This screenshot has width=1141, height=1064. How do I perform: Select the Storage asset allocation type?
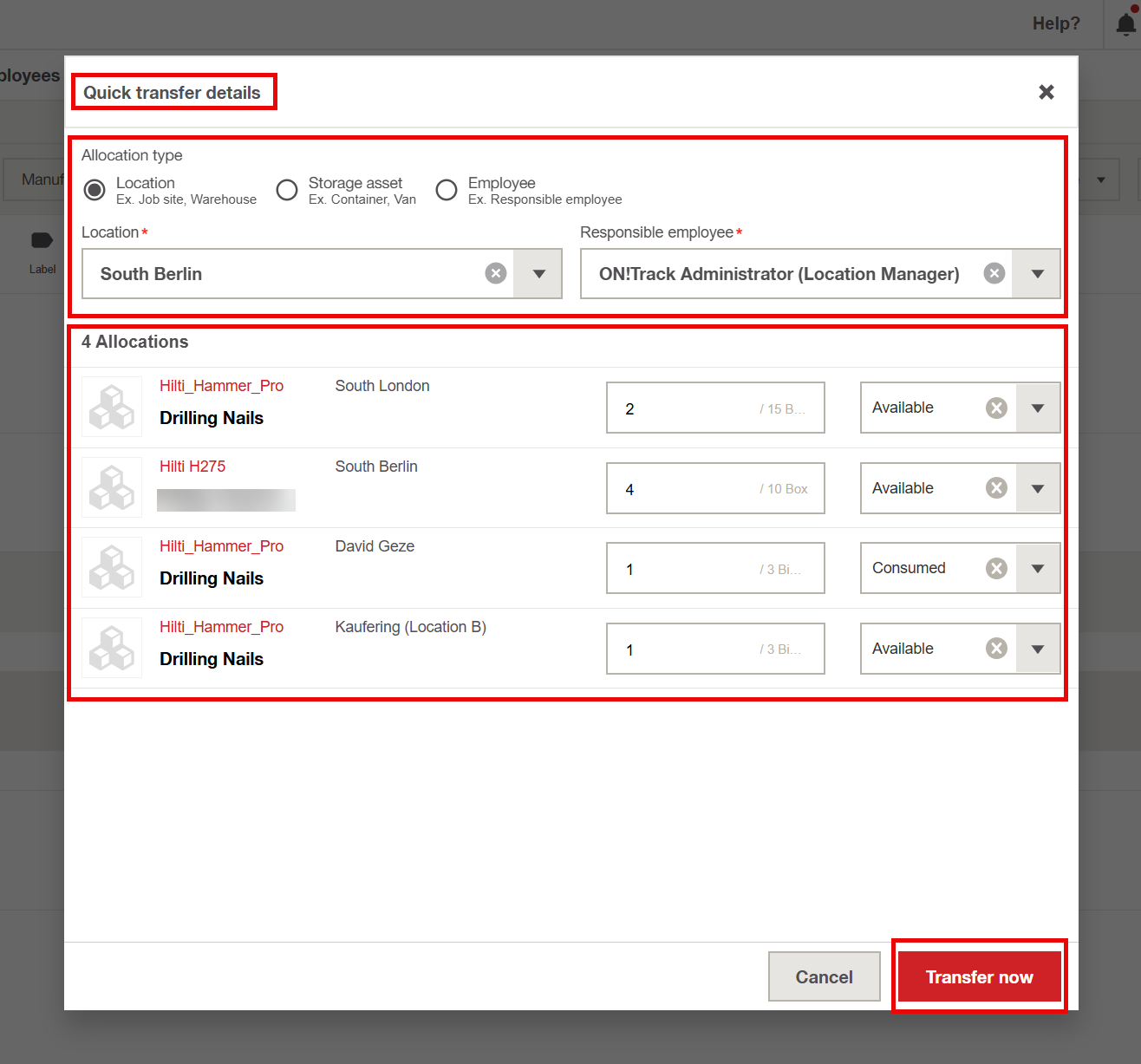tap(287, 189)
